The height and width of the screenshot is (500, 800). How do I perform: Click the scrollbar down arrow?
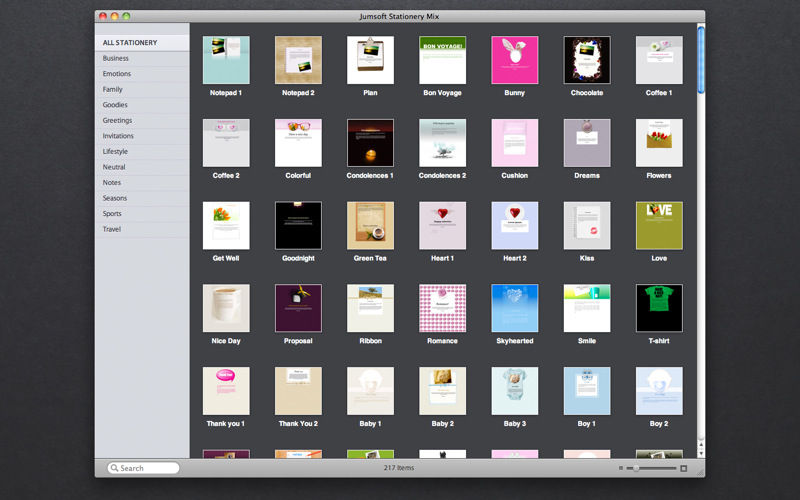701,453
